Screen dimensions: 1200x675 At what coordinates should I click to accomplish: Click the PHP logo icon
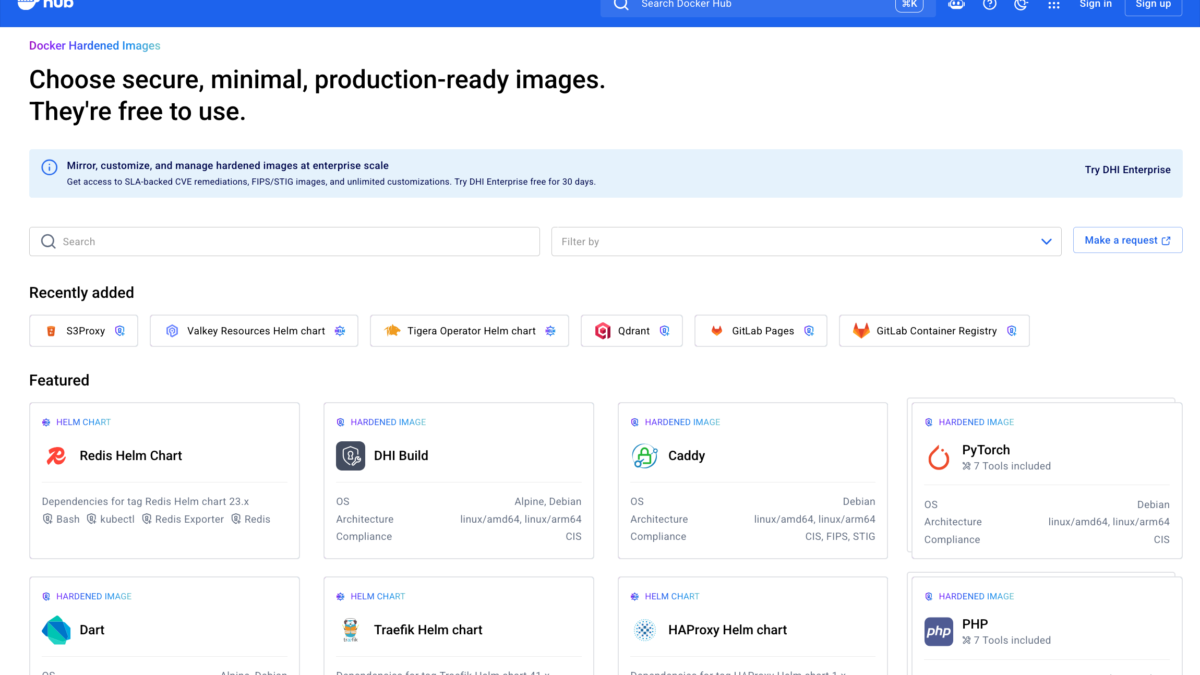pos(939,631)
